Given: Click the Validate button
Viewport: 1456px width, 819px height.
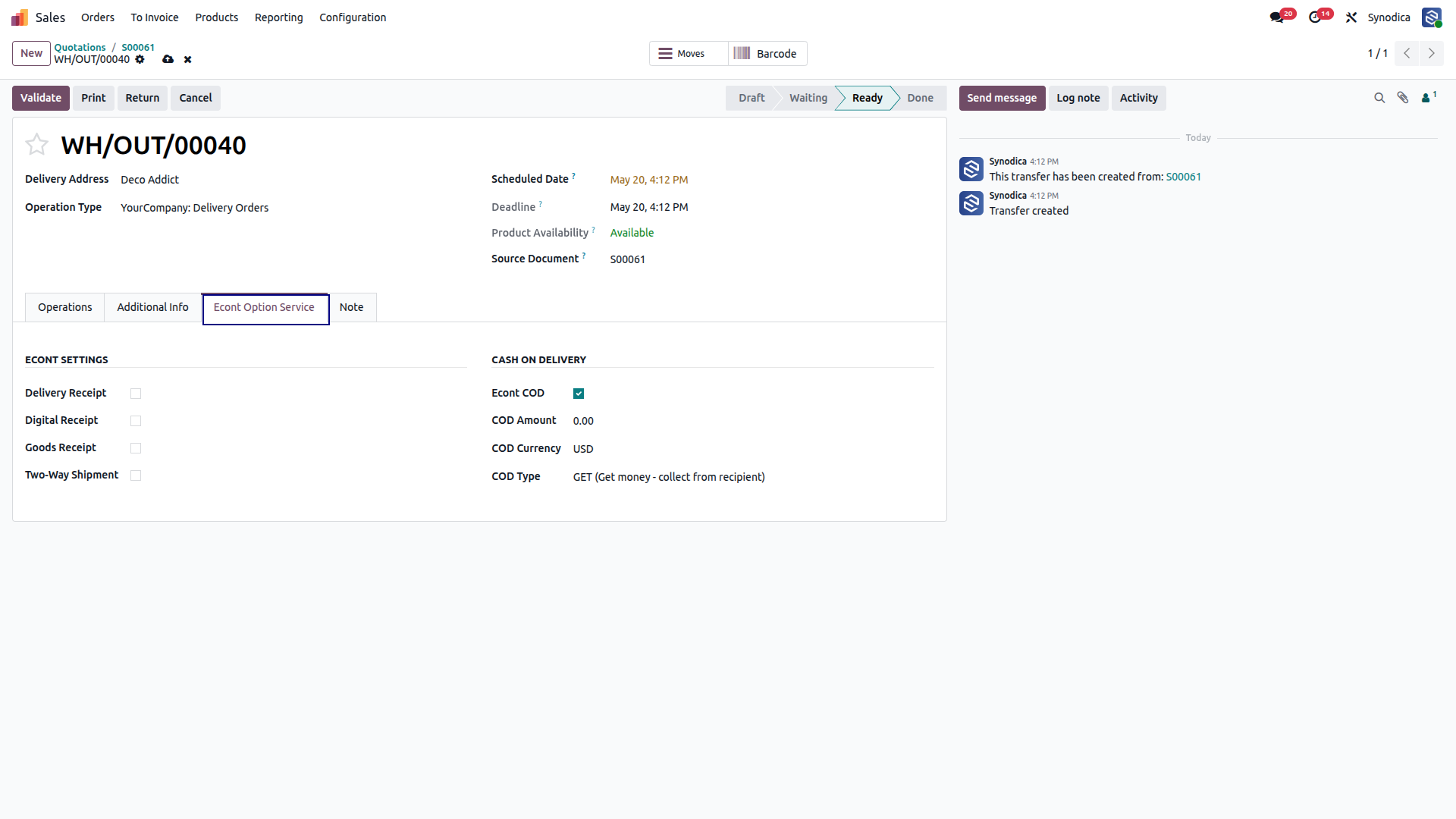Looking at the screenshot, I should [41, 98].
